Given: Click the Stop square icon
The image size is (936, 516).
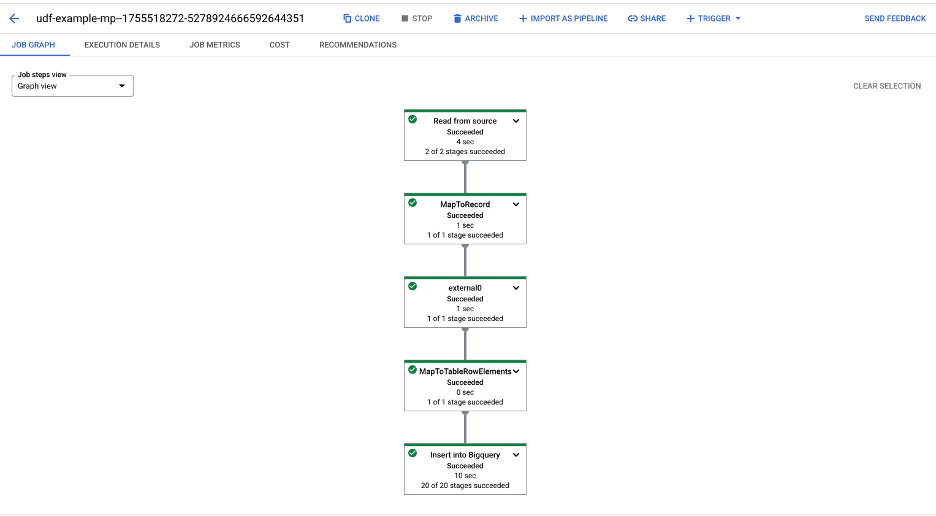Looking at the screenshot, I should coord(404,18).
